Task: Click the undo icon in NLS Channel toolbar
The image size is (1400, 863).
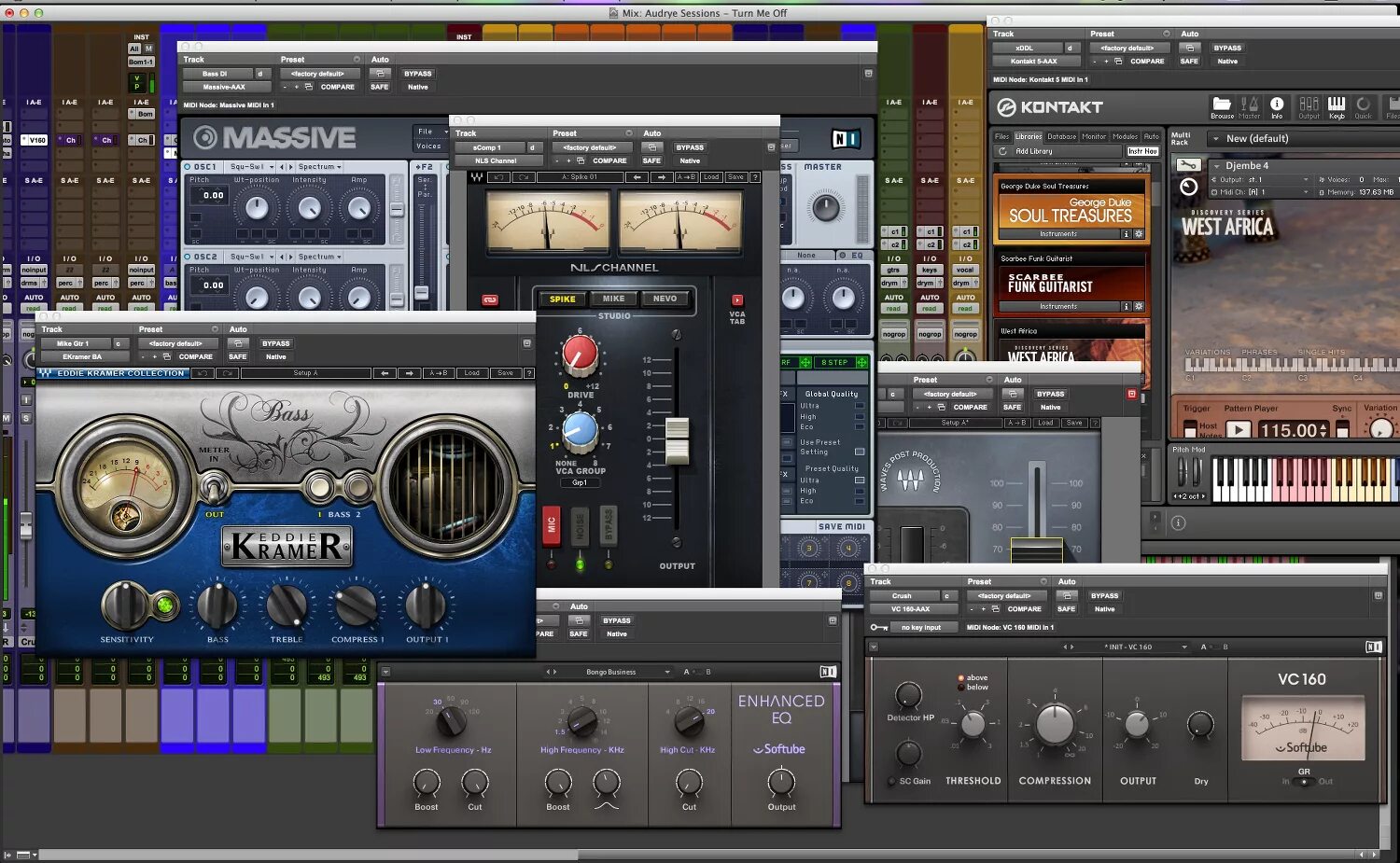Action: coord(499,177)
